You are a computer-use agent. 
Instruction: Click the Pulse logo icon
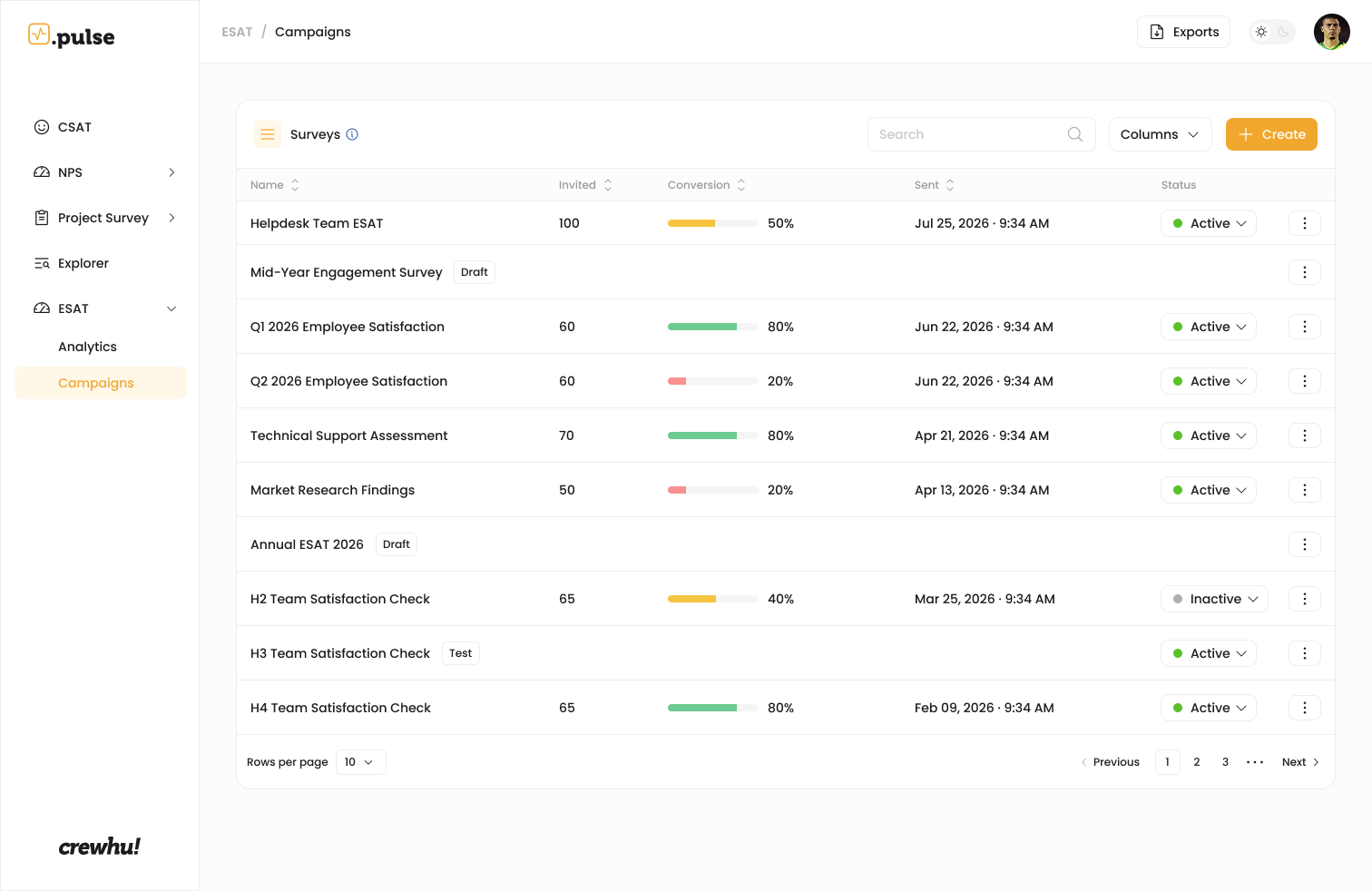coord(39,34)
